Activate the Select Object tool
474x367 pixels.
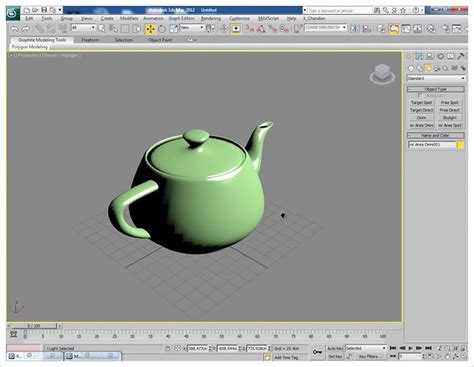coord(102,29)
